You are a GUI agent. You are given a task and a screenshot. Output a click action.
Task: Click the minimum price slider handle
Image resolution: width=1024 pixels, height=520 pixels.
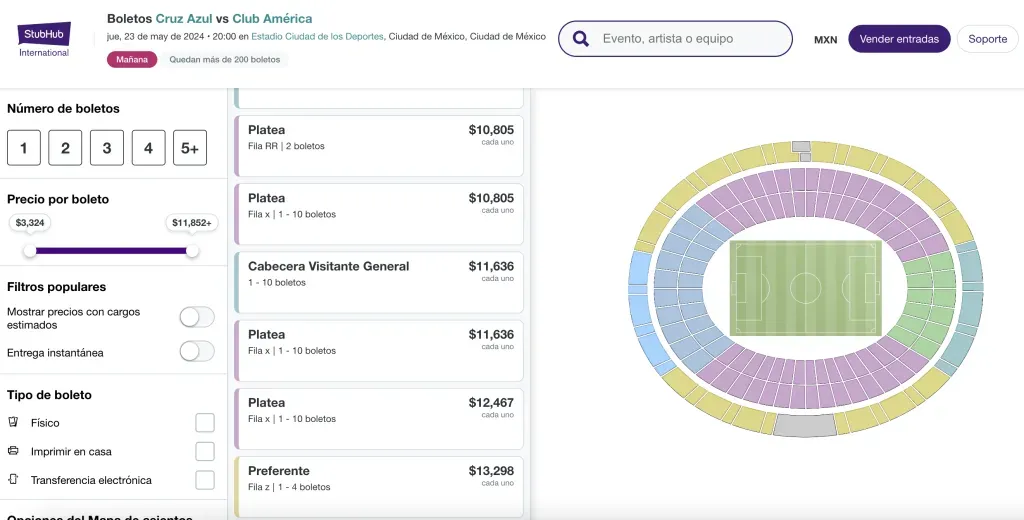pyautogui.click(x=30, y=251)
